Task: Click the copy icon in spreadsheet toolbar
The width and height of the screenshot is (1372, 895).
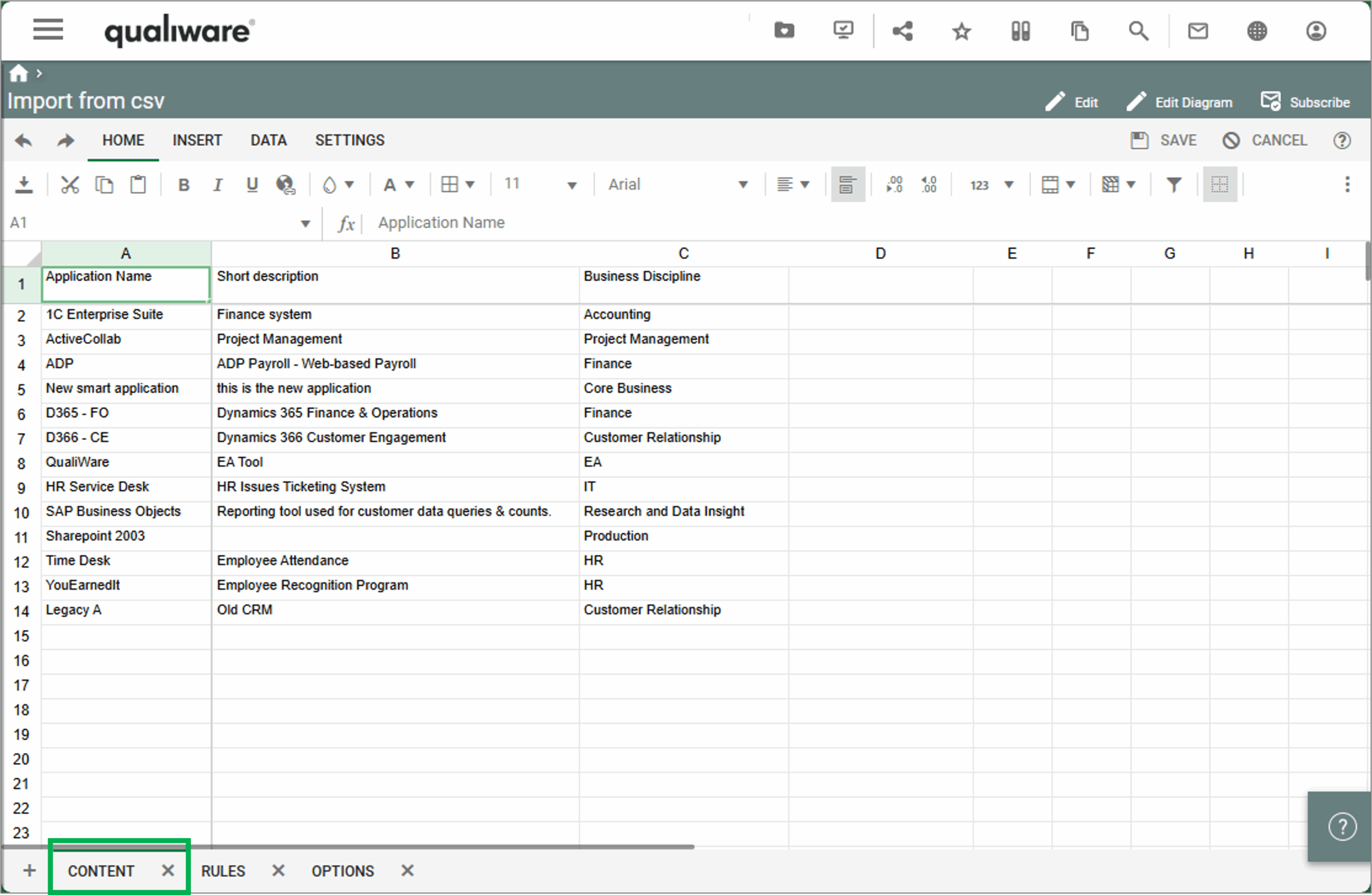Action: click(104, 184)
